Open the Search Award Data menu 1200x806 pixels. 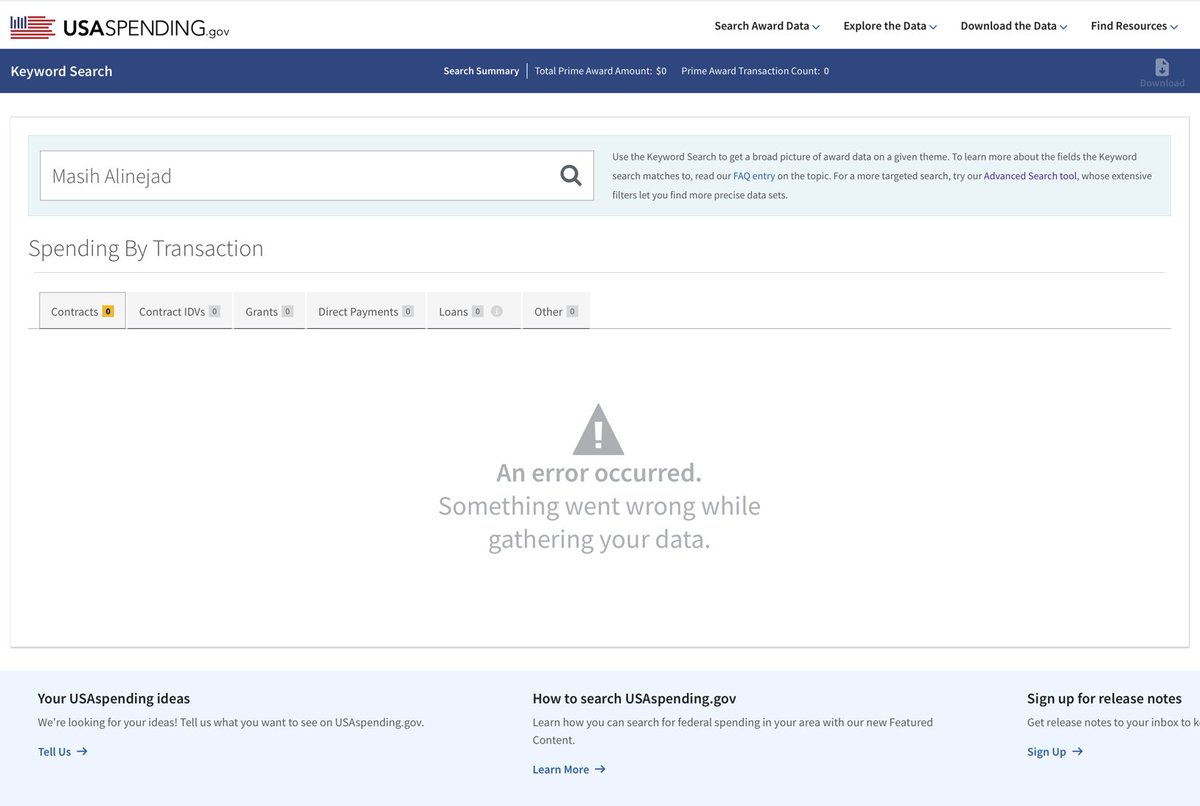pos(767,26)
